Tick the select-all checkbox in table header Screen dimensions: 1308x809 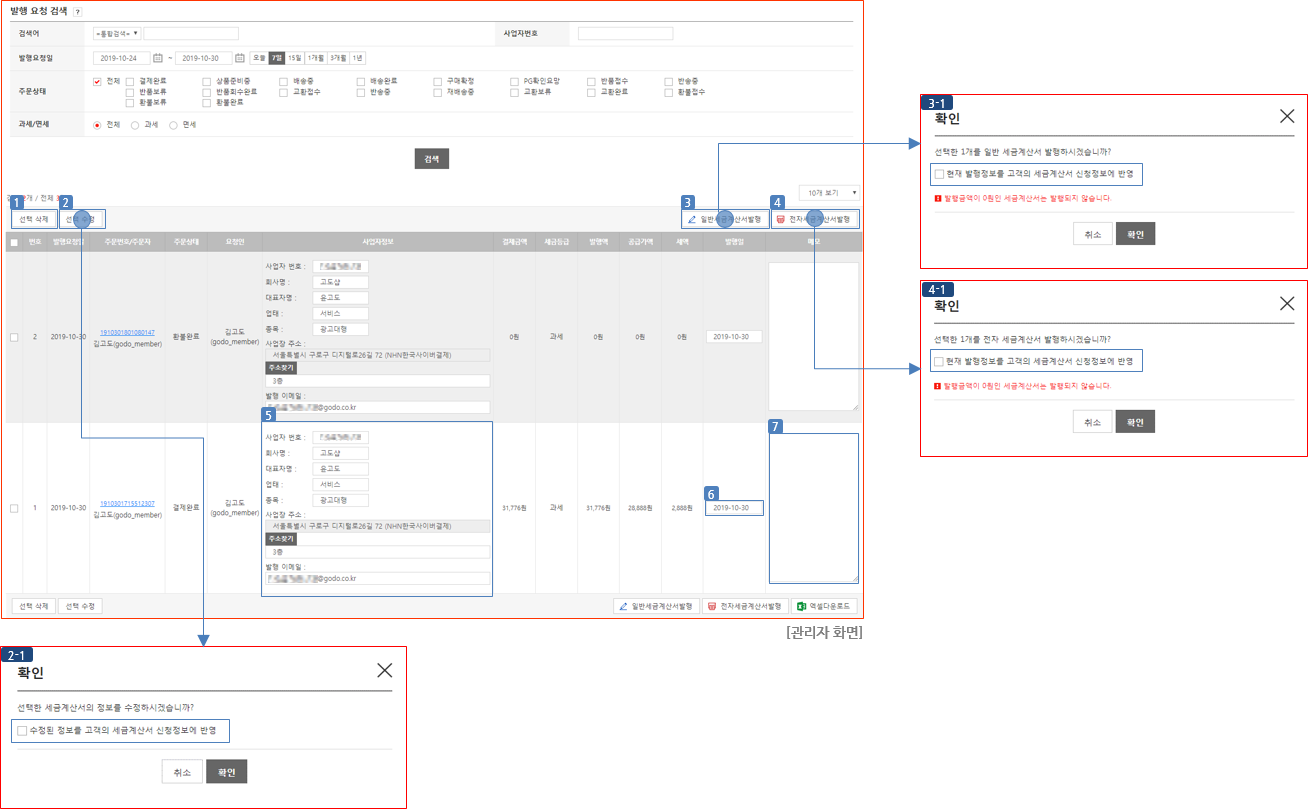[x=13, y=242]
